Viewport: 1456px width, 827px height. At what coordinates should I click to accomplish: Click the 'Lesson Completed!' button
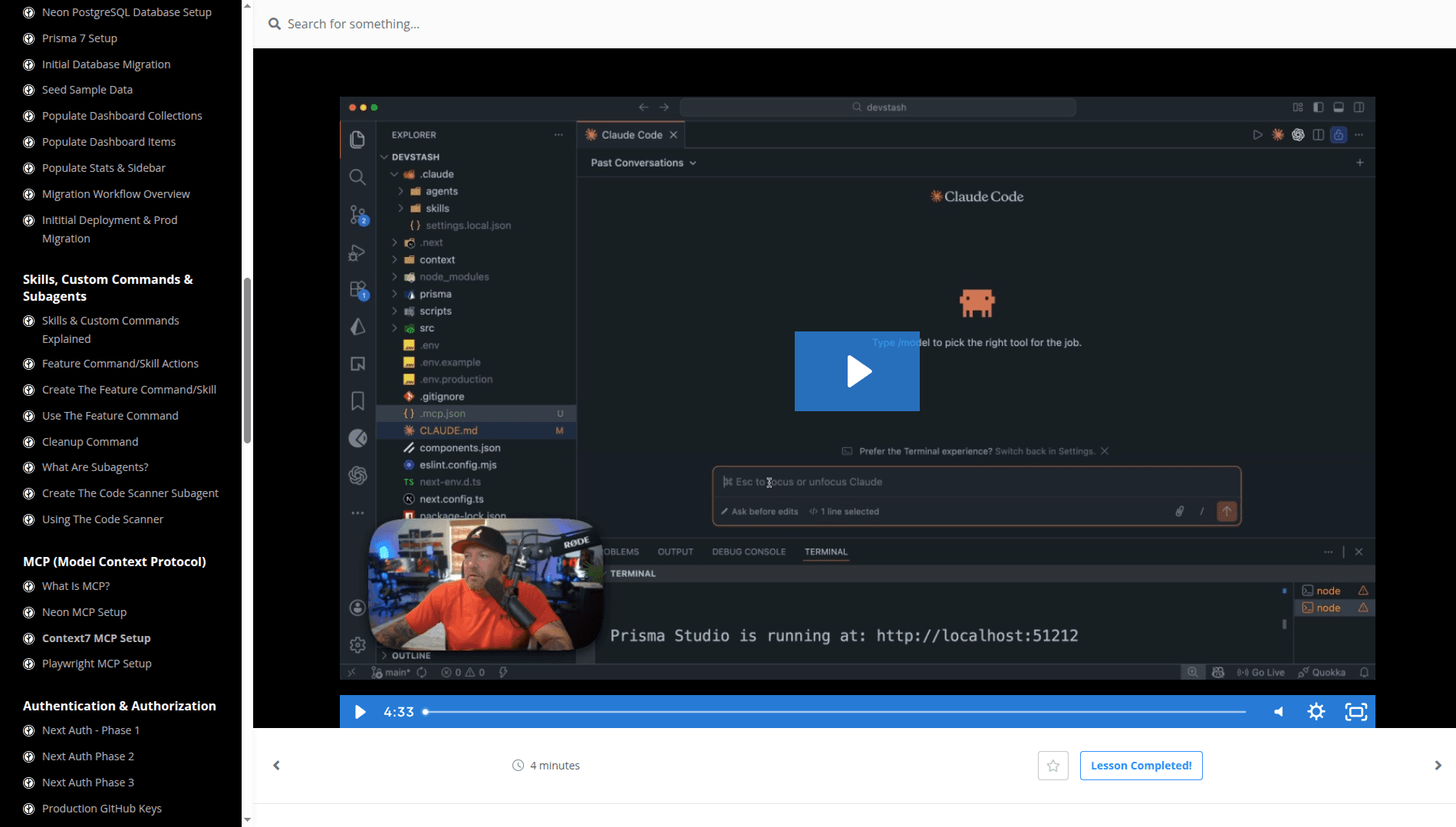point(1141,766)
